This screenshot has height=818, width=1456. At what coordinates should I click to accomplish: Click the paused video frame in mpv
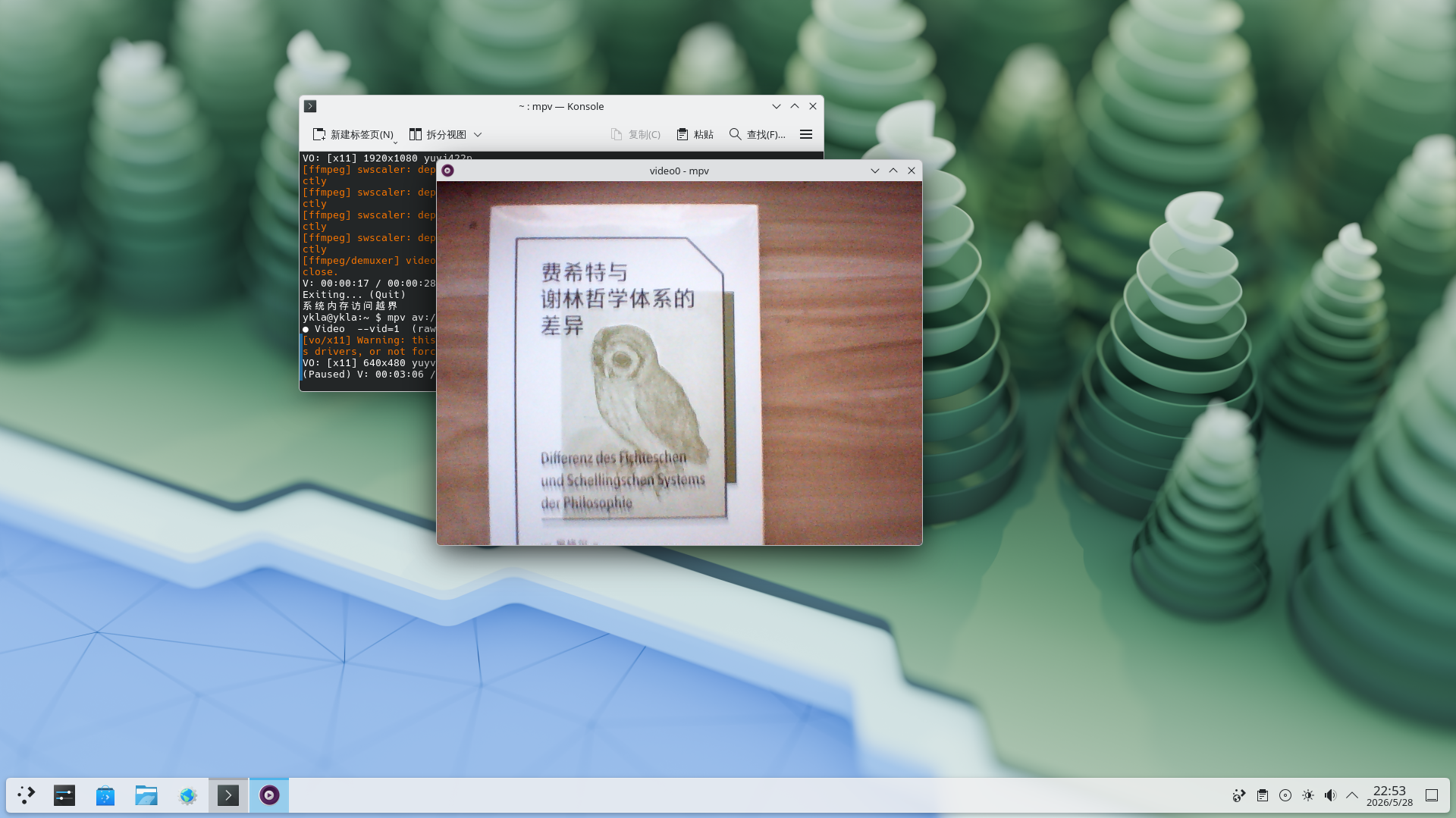pyautogui.click(x=679, y=363)
